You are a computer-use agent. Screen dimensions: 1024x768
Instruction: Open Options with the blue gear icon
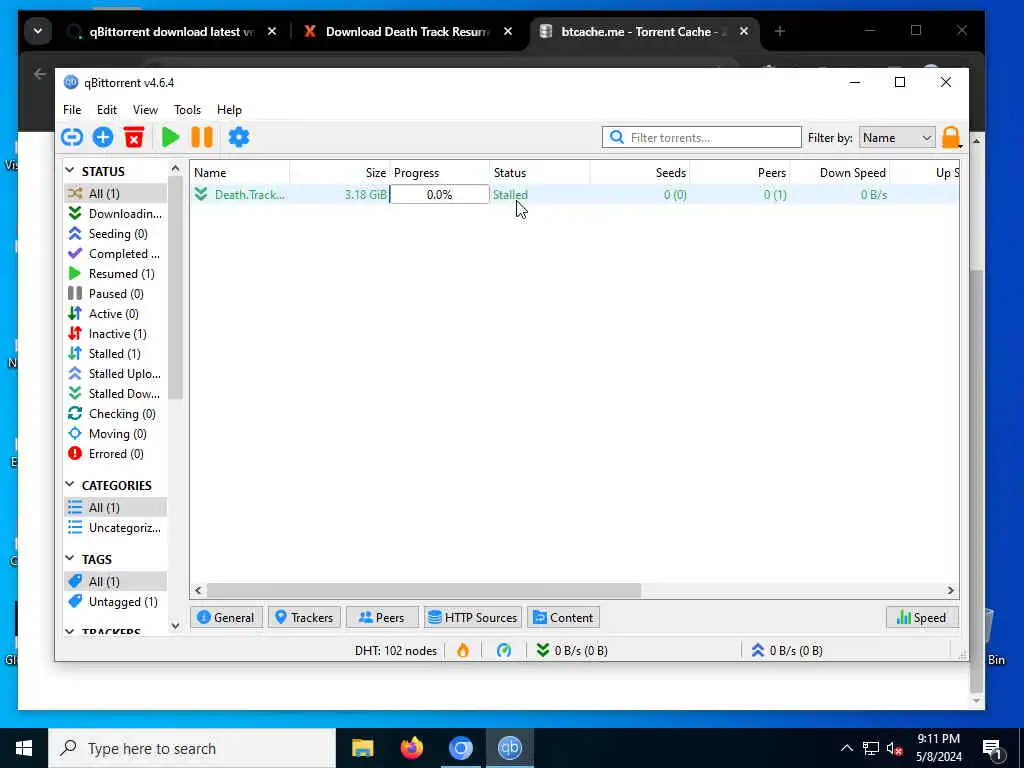click(239, 137)
